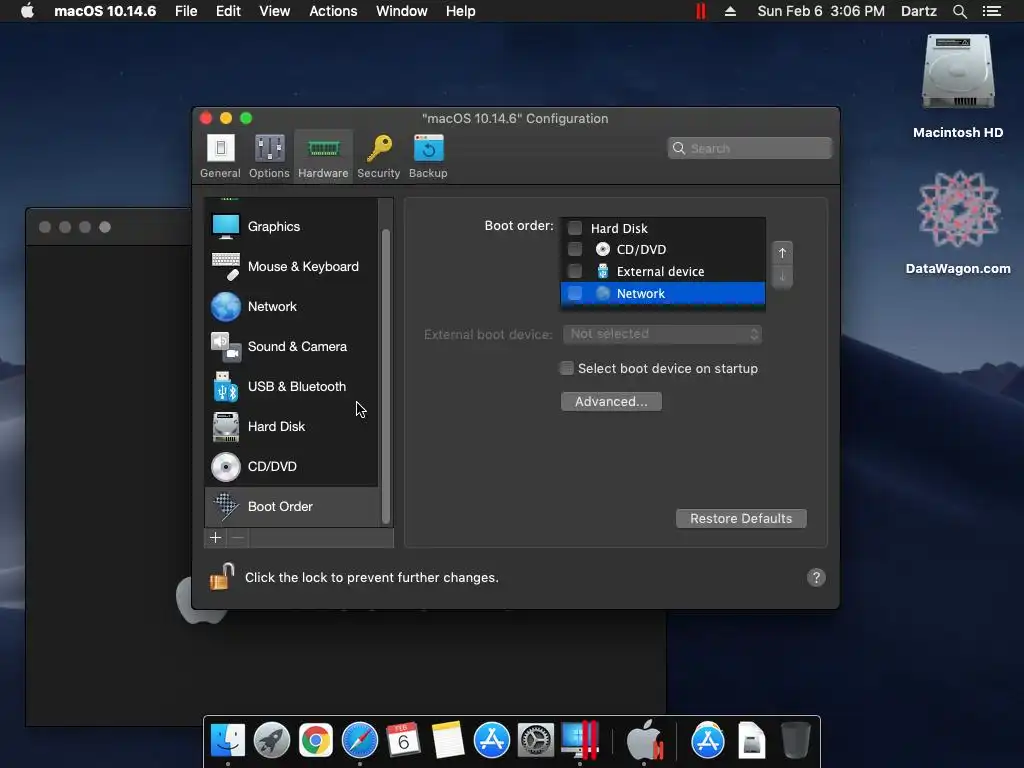Viewport: 1024px width, 768px height.
Task: Click the eject icon in menu bar
Action: tap(730, 11)
